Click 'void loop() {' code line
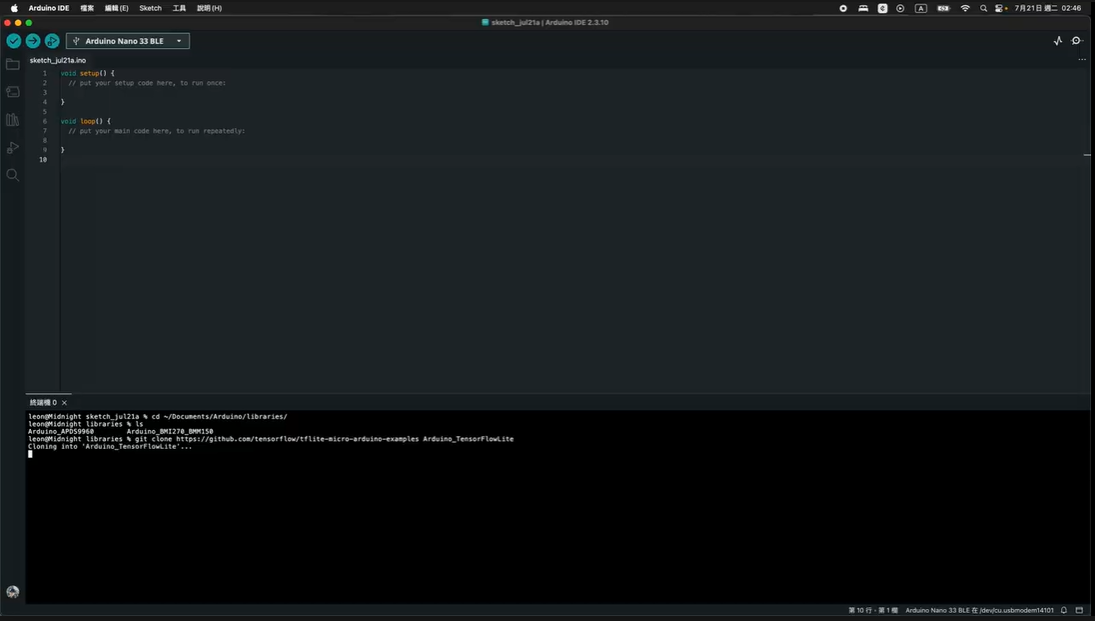Screen dimensions: 1095x621 [85, 121]
